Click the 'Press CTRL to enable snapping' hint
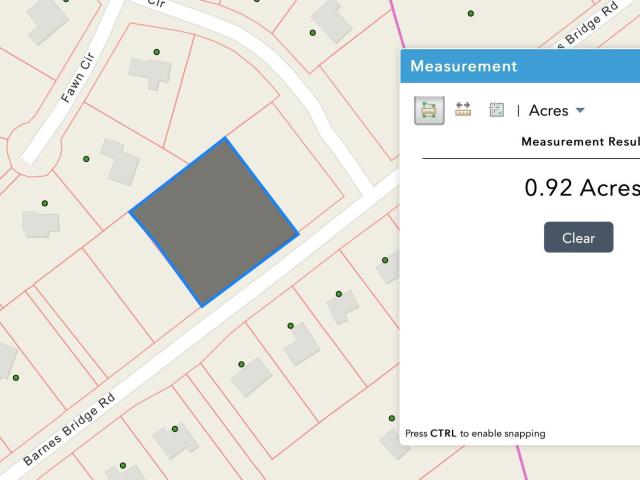 tap(475, 433)
